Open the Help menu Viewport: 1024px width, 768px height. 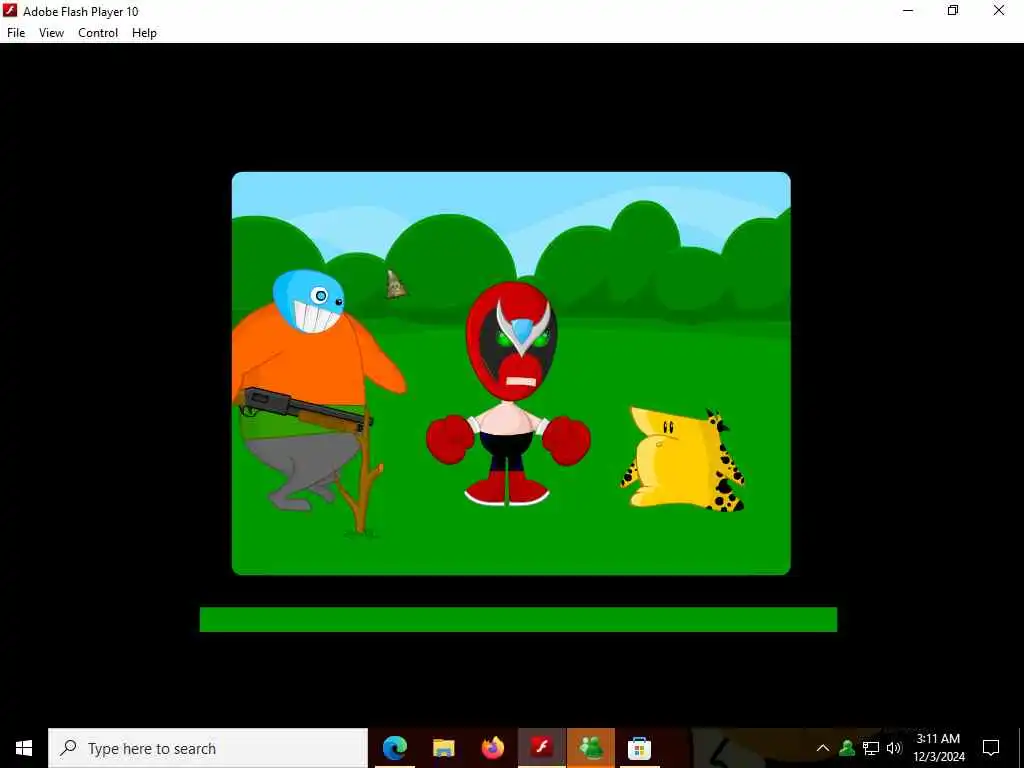[x=144, y=33]
